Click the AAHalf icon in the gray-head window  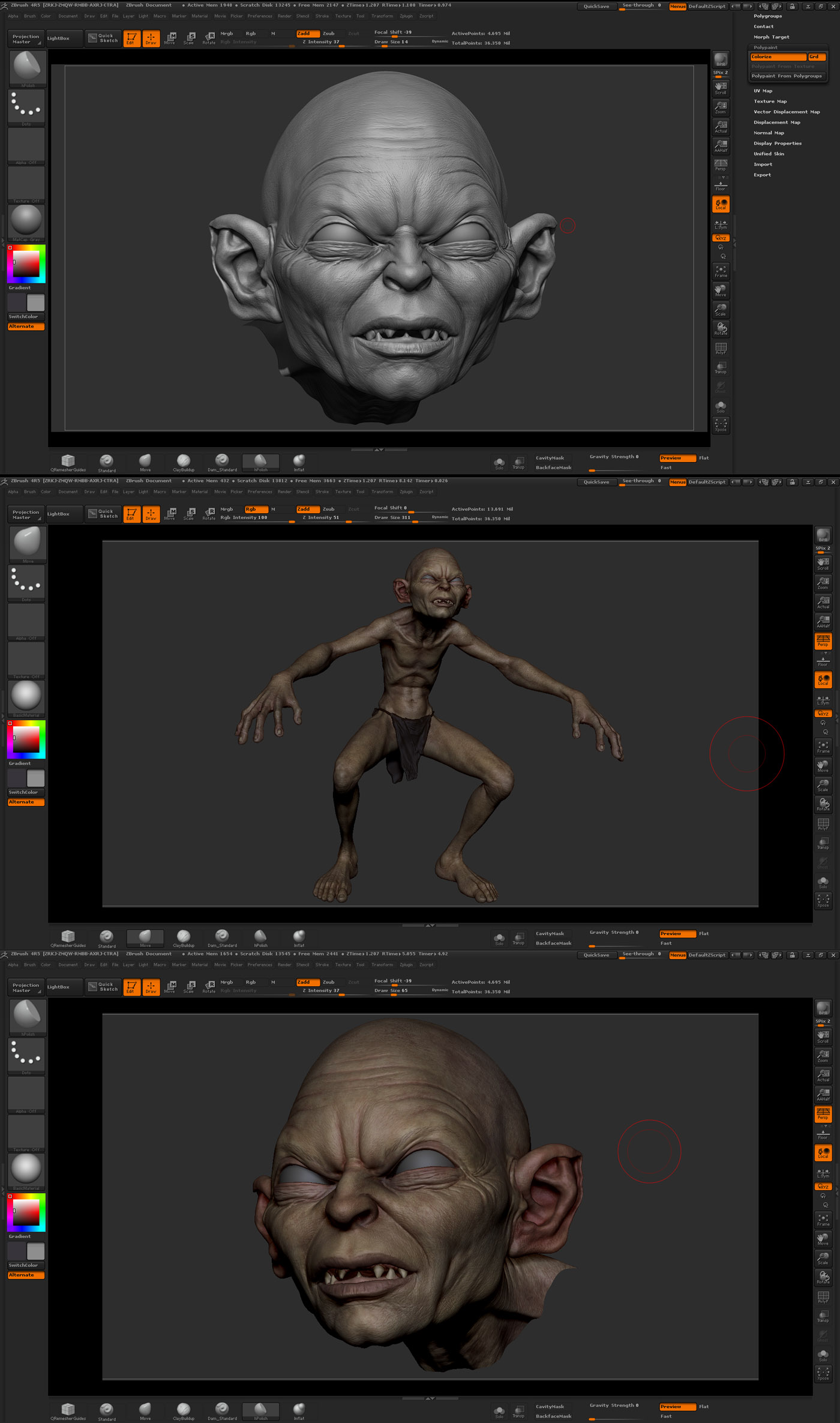pos(721,146)
